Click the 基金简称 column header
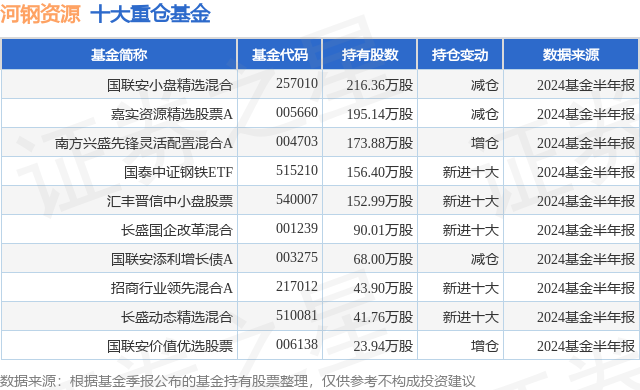640x390 pixels. click(119, 55)
